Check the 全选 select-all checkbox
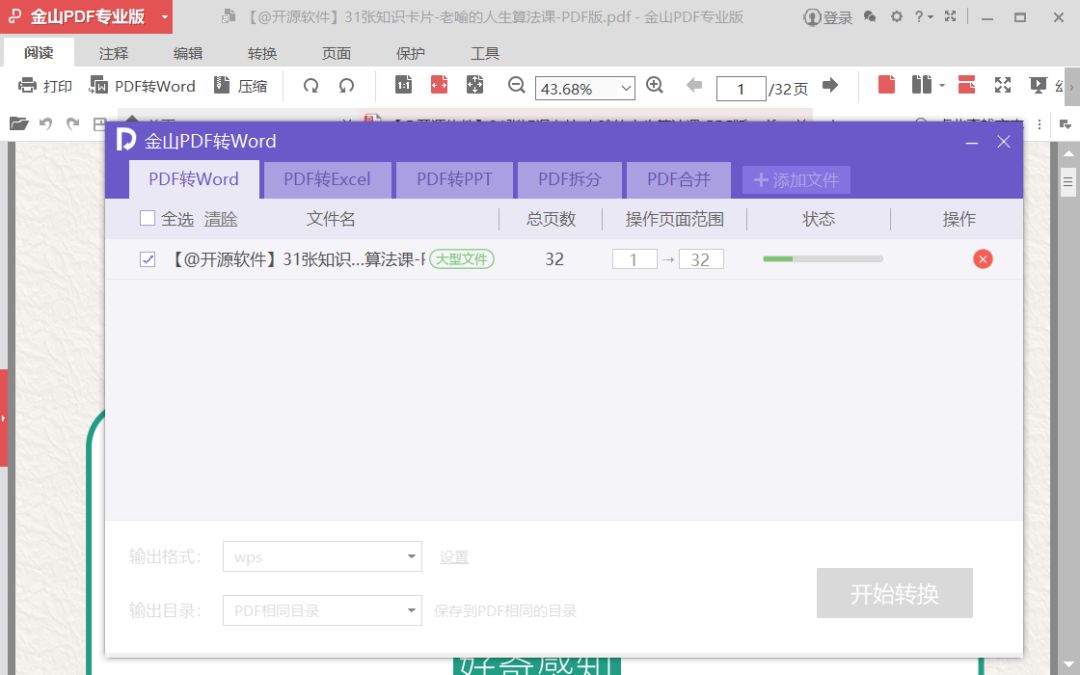 point(147,218)
